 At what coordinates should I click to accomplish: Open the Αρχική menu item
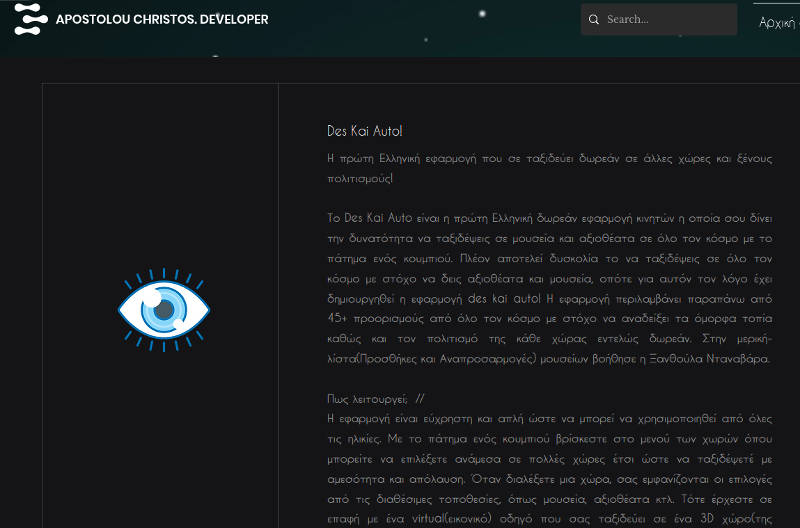tap(778, 23)
